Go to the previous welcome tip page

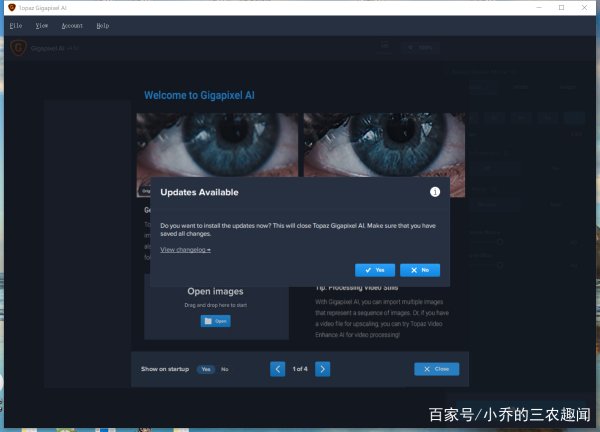(x=278, y=369)
